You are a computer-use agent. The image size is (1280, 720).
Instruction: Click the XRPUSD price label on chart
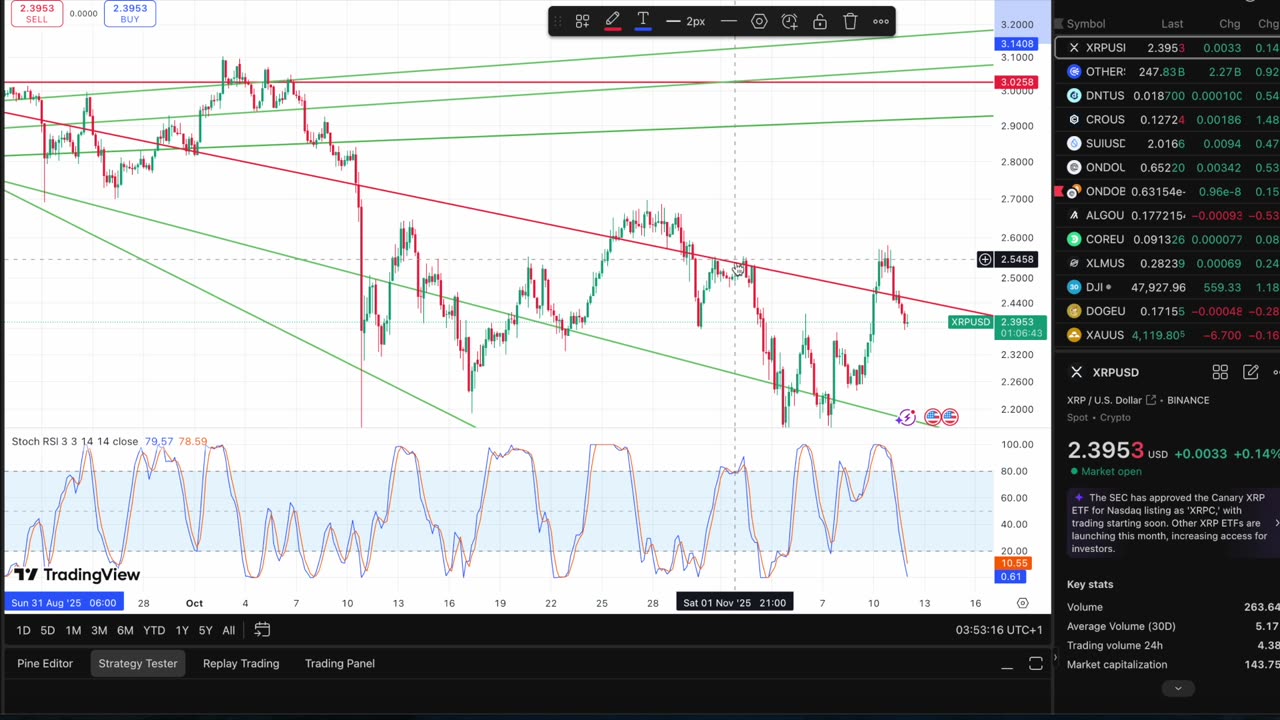(970, 322)
